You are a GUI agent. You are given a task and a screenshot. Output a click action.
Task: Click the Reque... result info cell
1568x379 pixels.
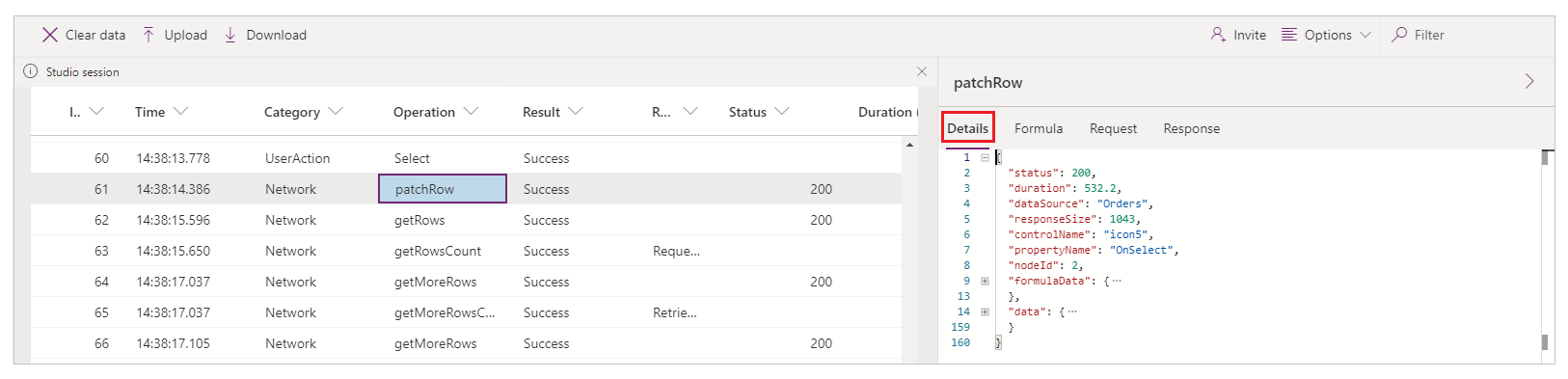coord(677,251)
